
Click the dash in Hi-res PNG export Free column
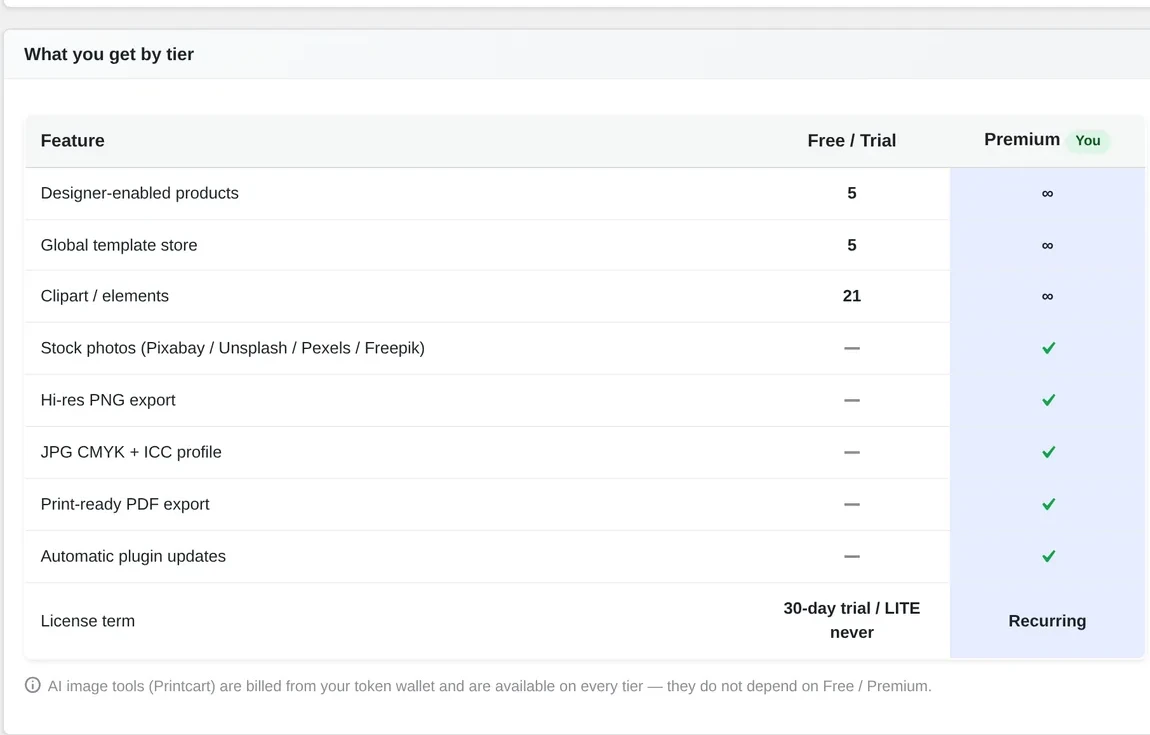click(x=851, y=401)
